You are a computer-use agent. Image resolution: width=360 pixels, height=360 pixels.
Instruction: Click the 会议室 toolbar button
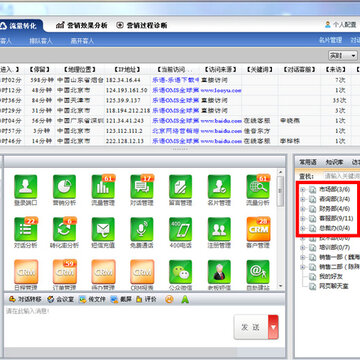[x=61, y=299]
